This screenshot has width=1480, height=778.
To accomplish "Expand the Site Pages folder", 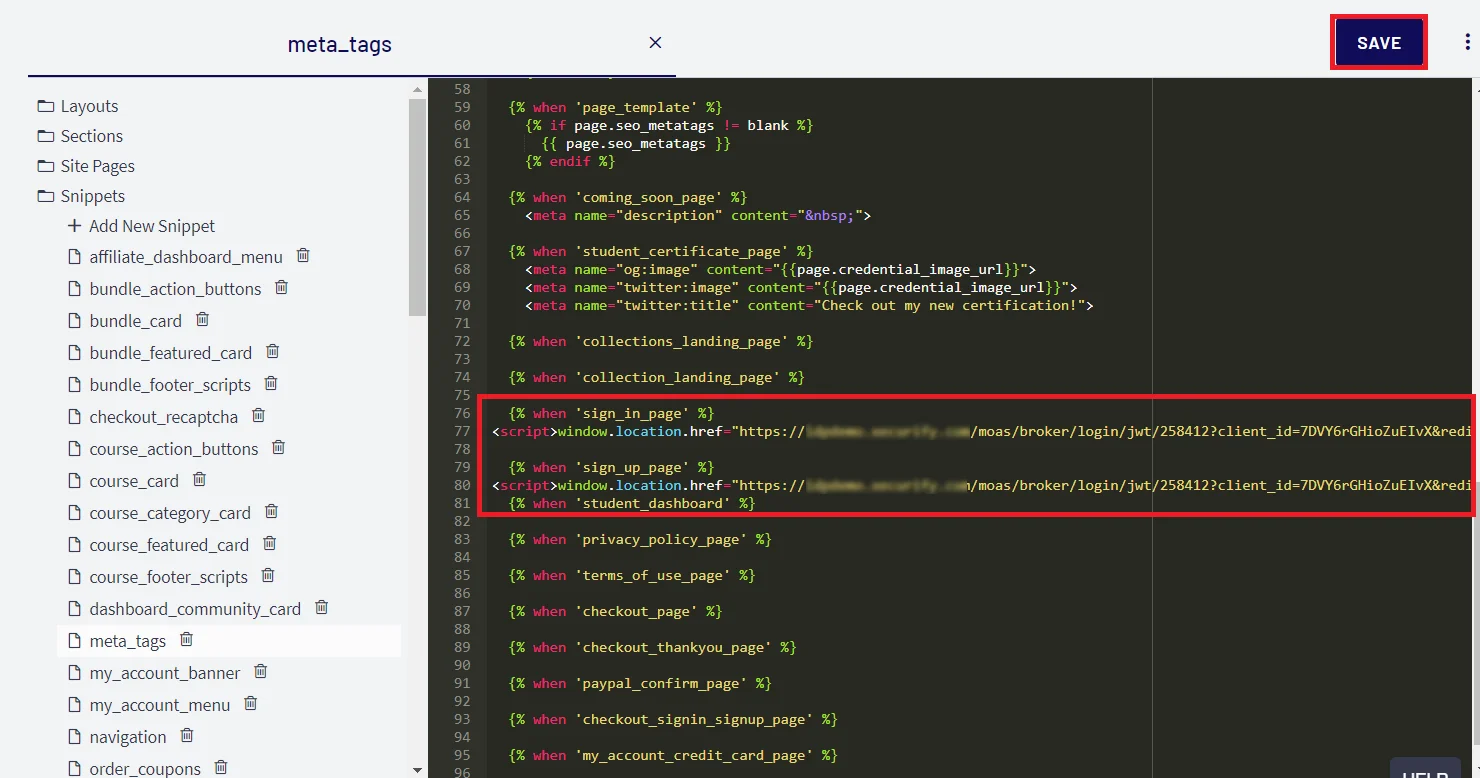I will click(x=96, y=165).
